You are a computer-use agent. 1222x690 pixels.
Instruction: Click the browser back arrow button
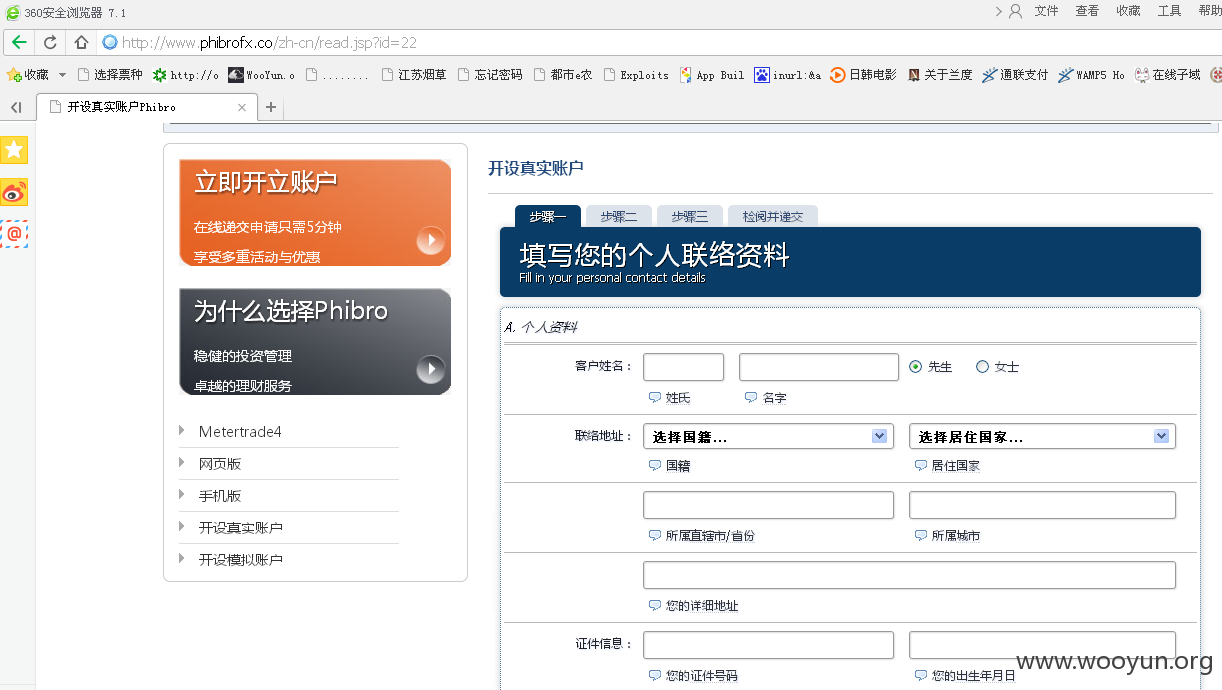[19, 43]
